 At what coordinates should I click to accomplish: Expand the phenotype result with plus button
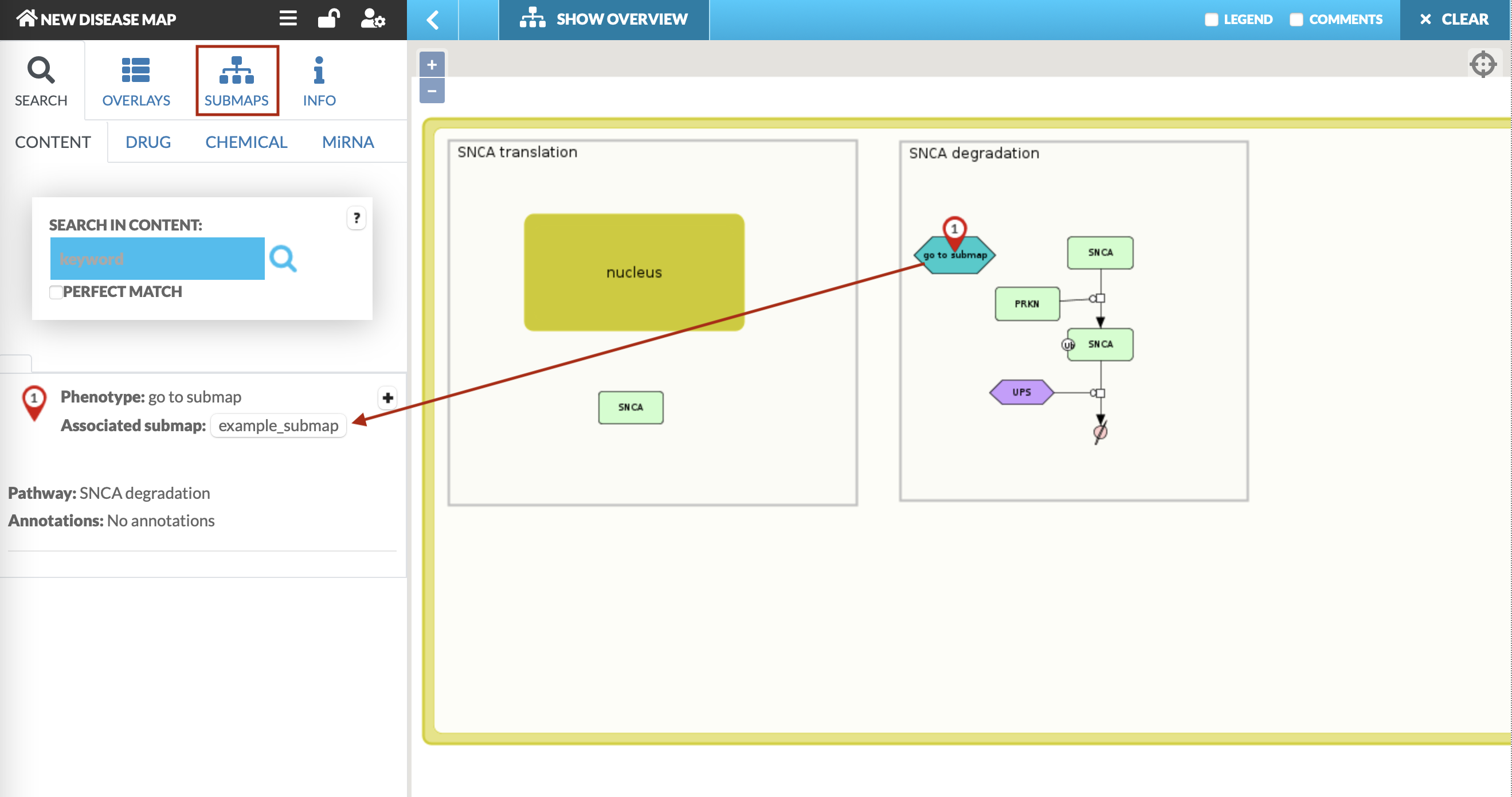(x=387, y=397)
